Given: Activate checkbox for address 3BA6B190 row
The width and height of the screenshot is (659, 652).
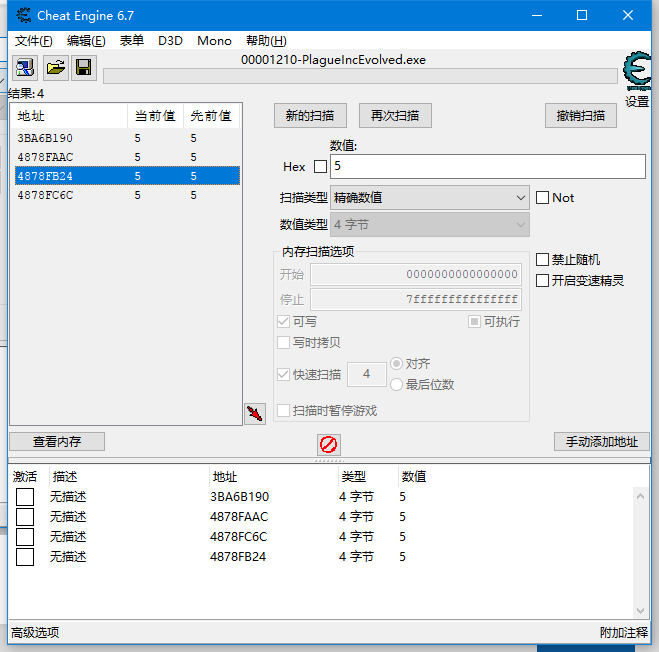Looking at the screenshot, I should tap(25, 497).
